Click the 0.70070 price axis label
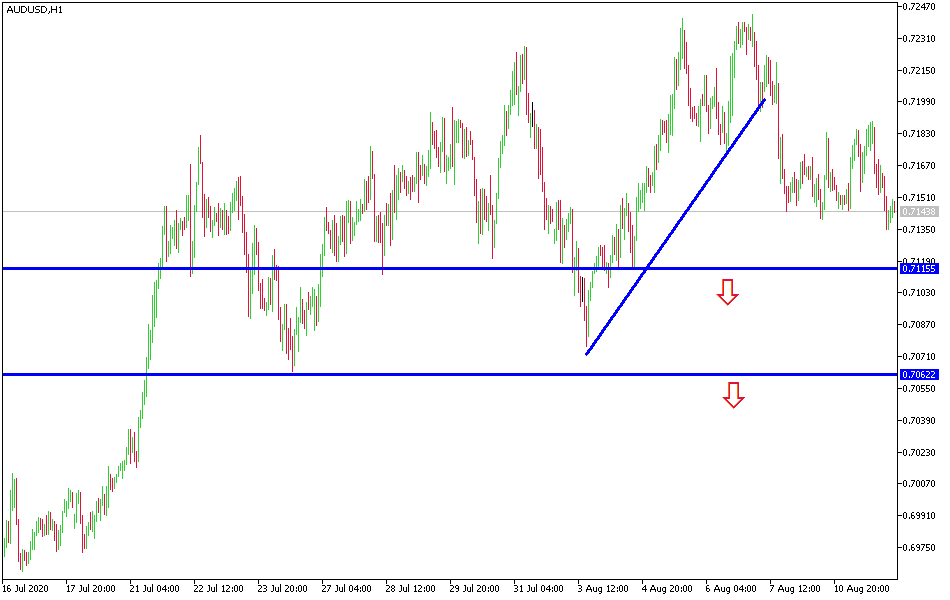Screen dimensions: 950x600 (918, 484)
